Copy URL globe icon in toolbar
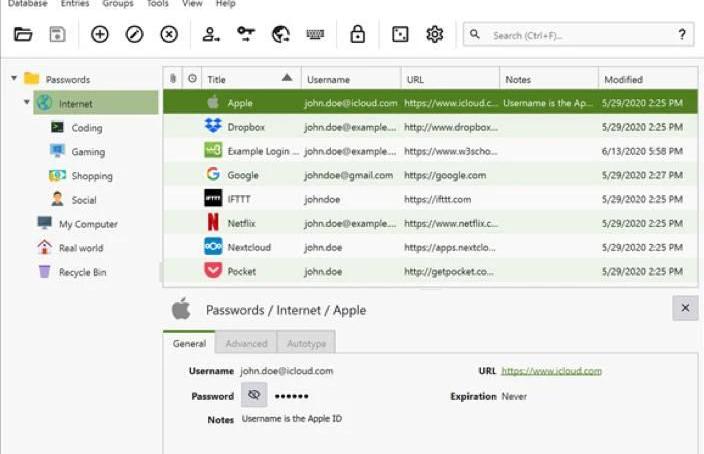Viewport: 704px width, 454px height. point(281,35)
